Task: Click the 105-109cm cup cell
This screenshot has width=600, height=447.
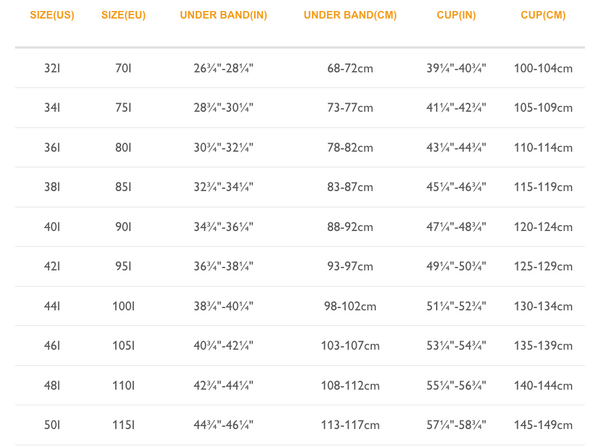Action: [543, 108]
